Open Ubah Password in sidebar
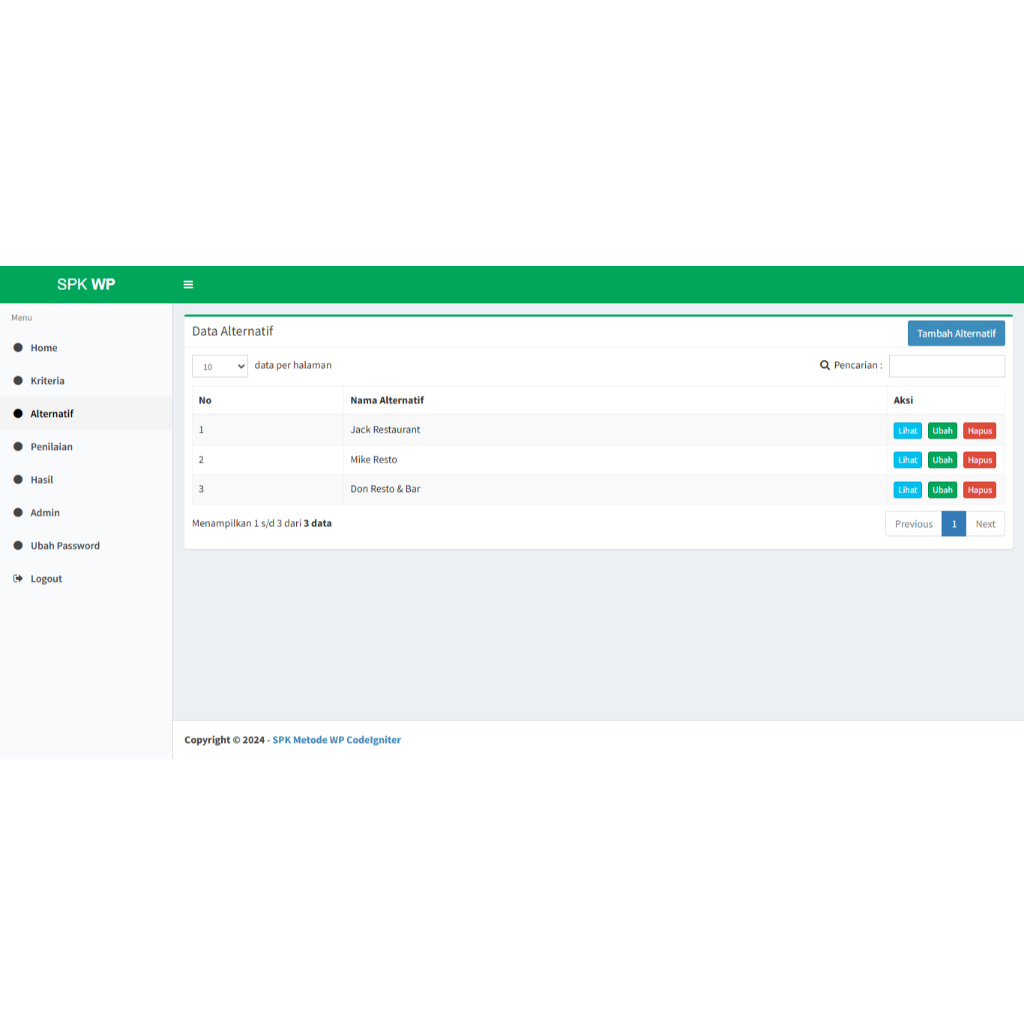The height and width of the screenshot is (1024, 1024). click(65, 546)
